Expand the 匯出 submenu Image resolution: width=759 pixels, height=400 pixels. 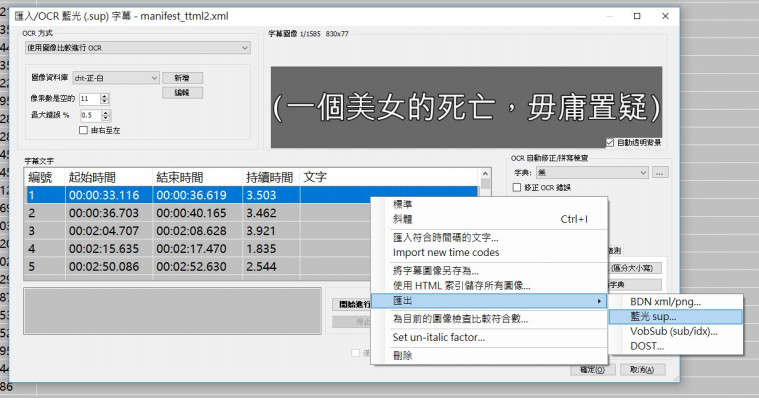point(489,301)
